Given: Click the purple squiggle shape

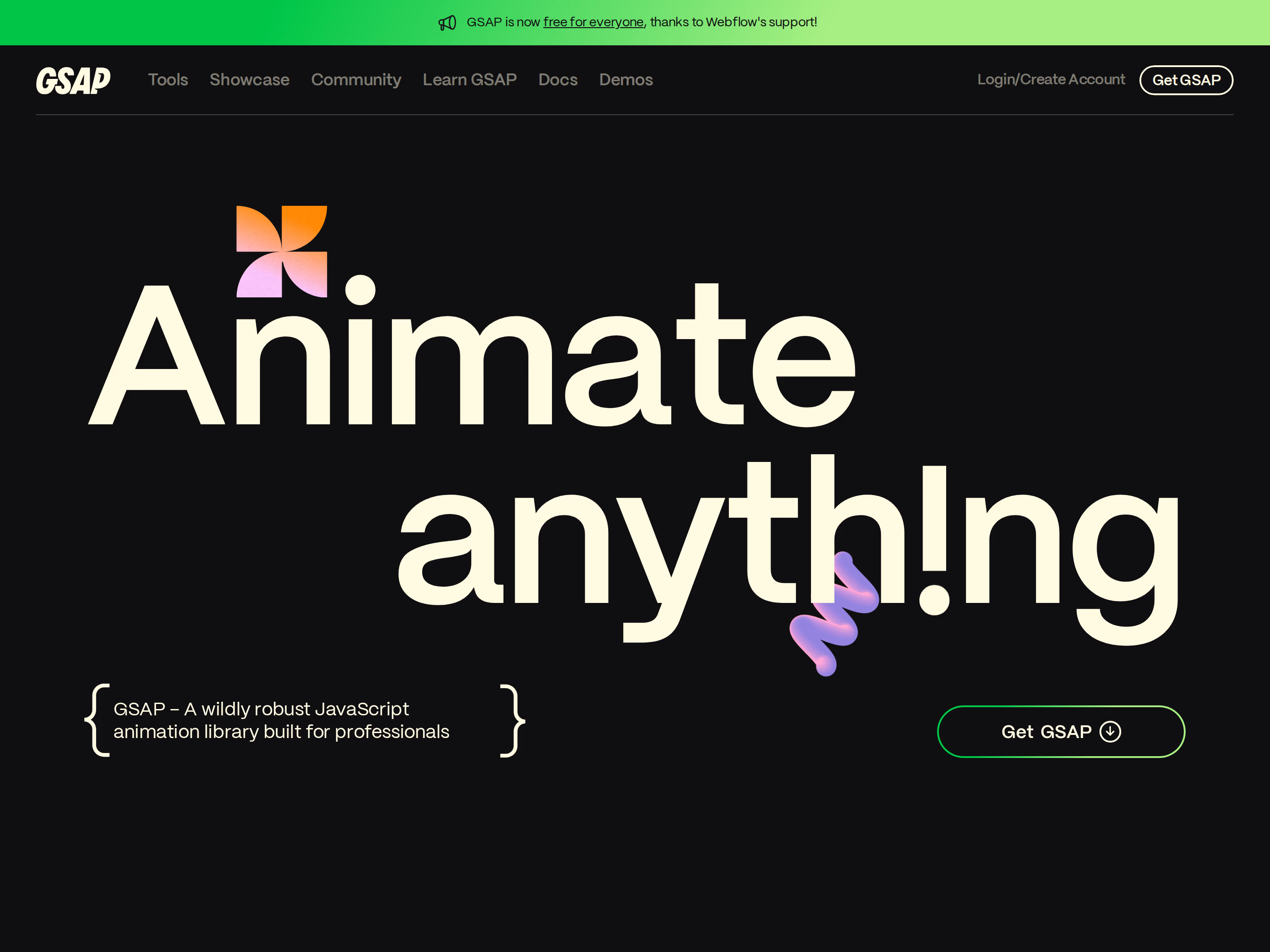Looking at the screenshot, I should (834, 613).
